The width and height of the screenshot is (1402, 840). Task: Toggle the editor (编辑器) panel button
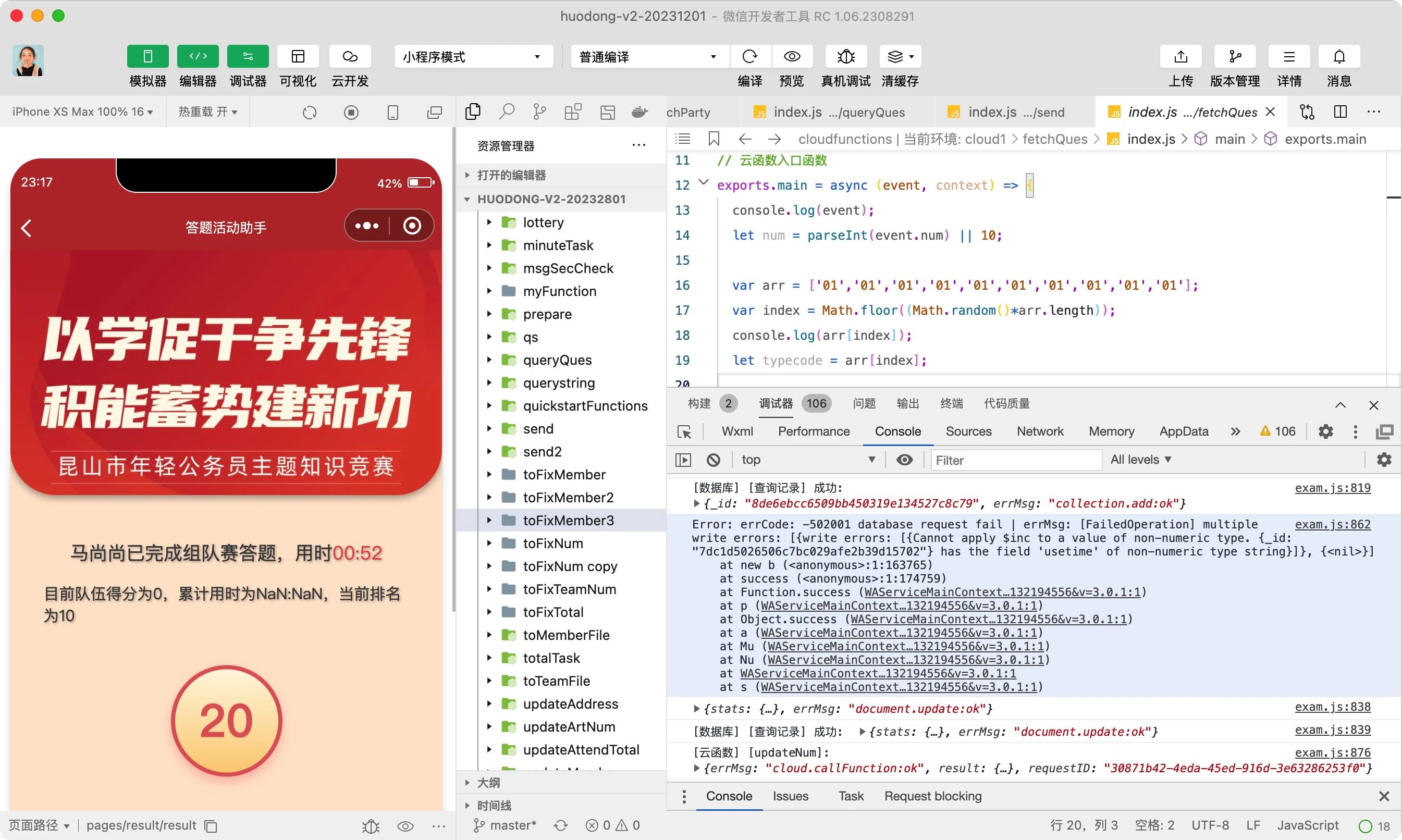(x=198, y=57)
